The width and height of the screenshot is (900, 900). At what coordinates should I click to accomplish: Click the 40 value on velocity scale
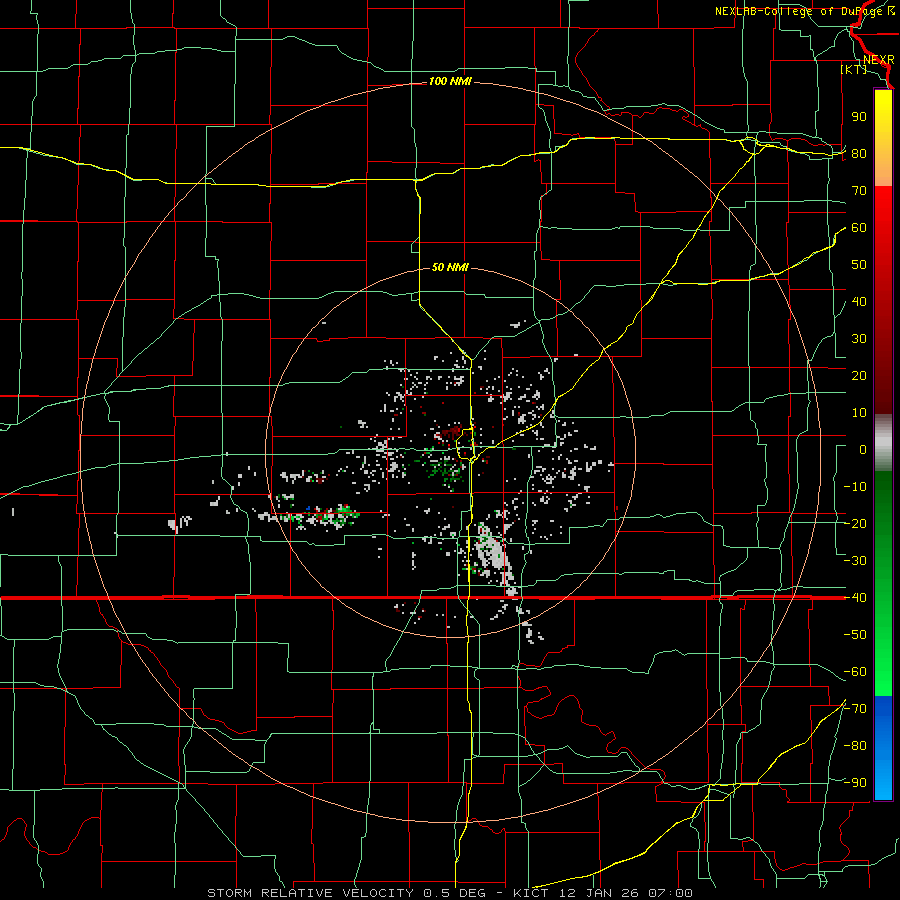tap(859, 302)
